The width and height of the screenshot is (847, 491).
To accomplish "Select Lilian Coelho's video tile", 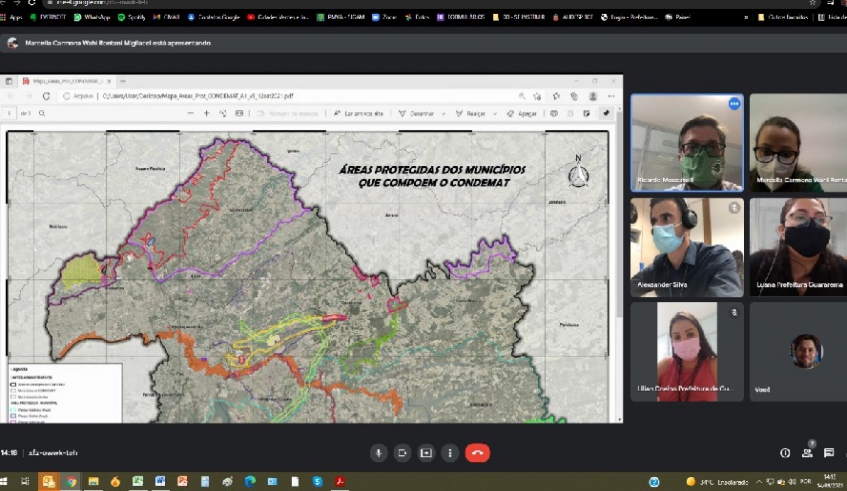I will point(687,352).
